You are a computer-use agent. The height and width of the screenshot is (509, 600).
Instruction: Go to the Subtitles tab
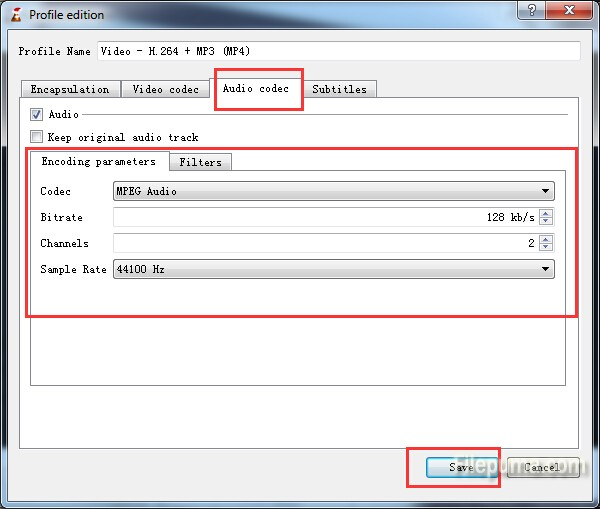coord(339,89)
